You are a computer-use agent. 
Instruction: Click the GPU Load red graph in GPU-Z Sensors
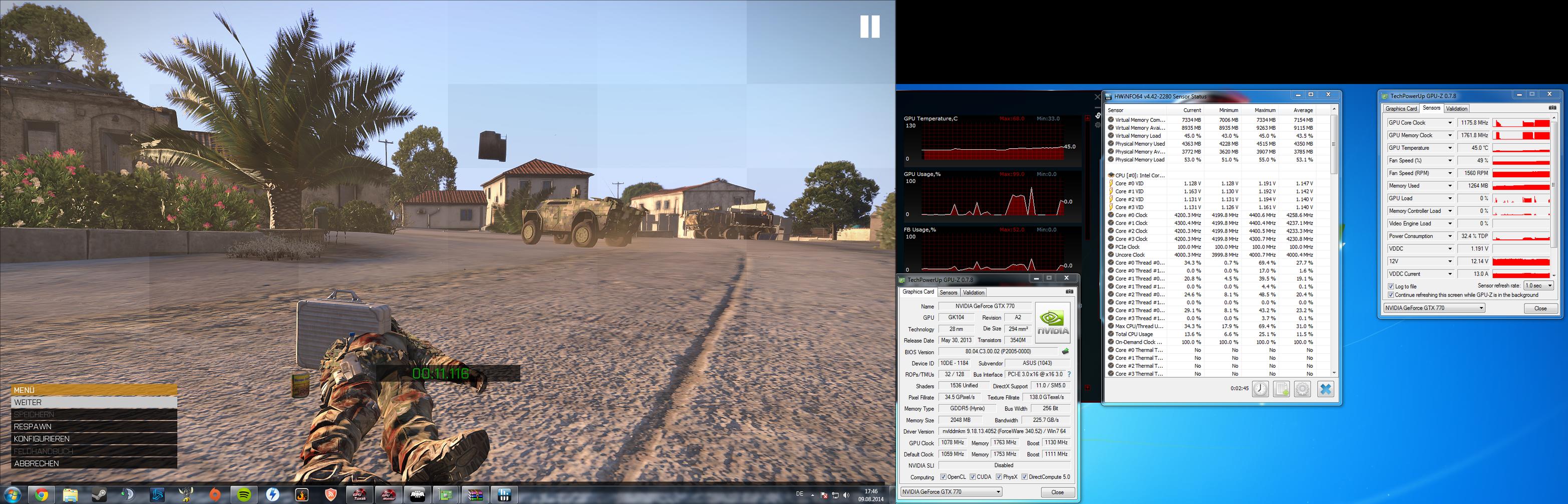click(x=1520, y=198)
